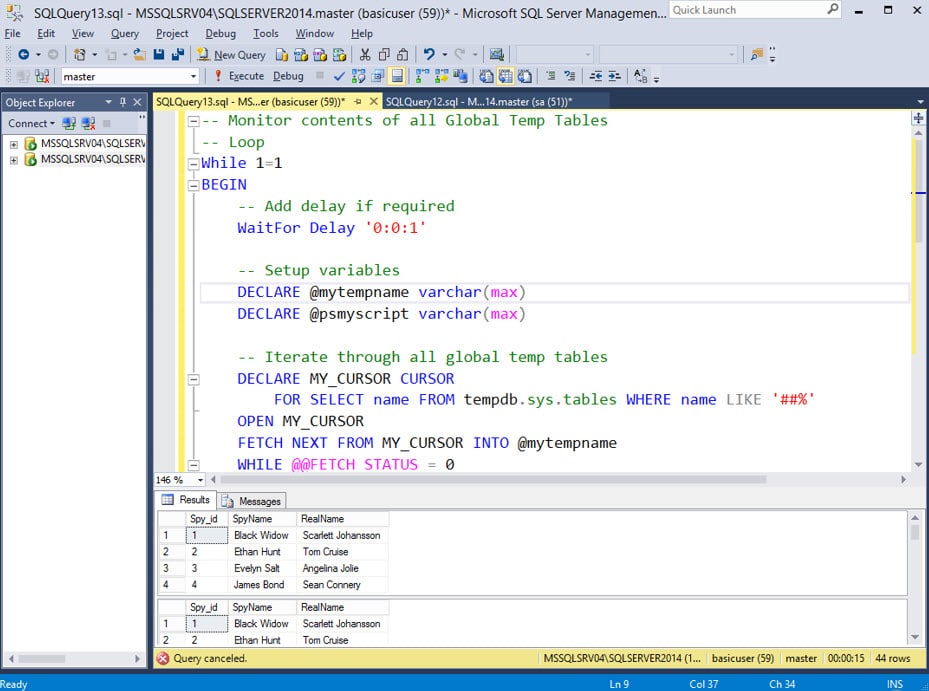The image size is (929, 691).
Task: Select the 'Scarlett Johansson' cell in first grid
Action: point(342,535)
